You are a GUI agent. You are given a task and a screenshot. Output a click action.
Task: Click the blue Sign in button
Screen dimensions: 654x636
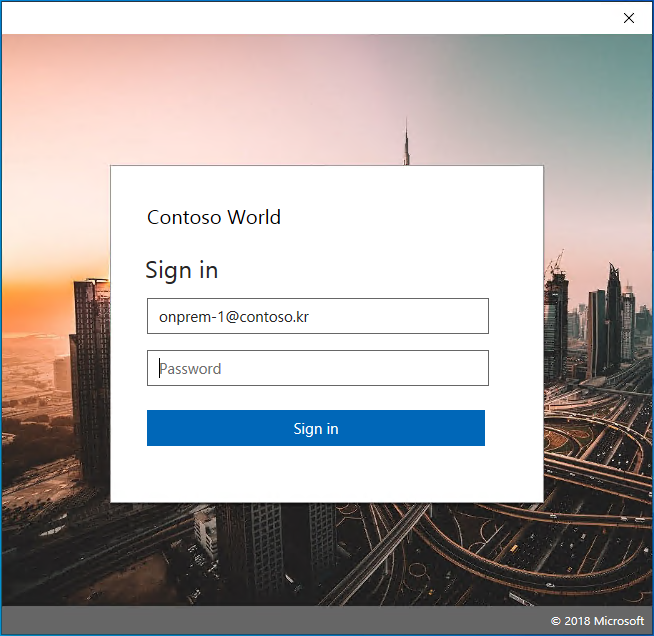316,428
